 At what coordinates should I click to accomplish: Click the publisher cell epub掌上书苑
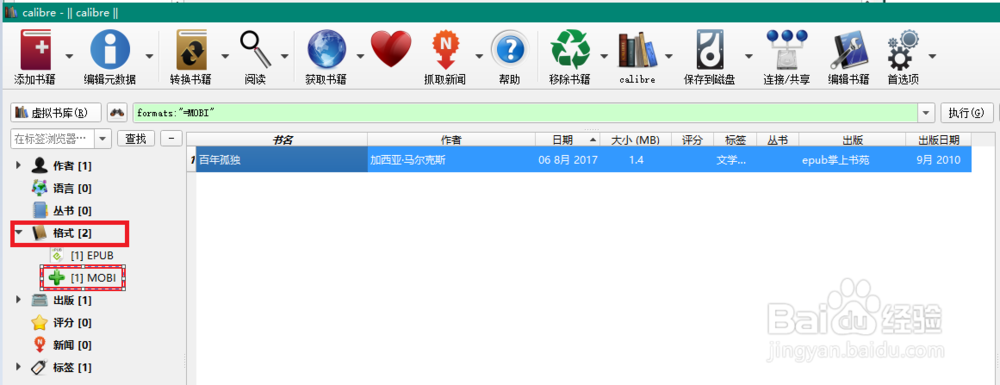(x=835, y=161)
